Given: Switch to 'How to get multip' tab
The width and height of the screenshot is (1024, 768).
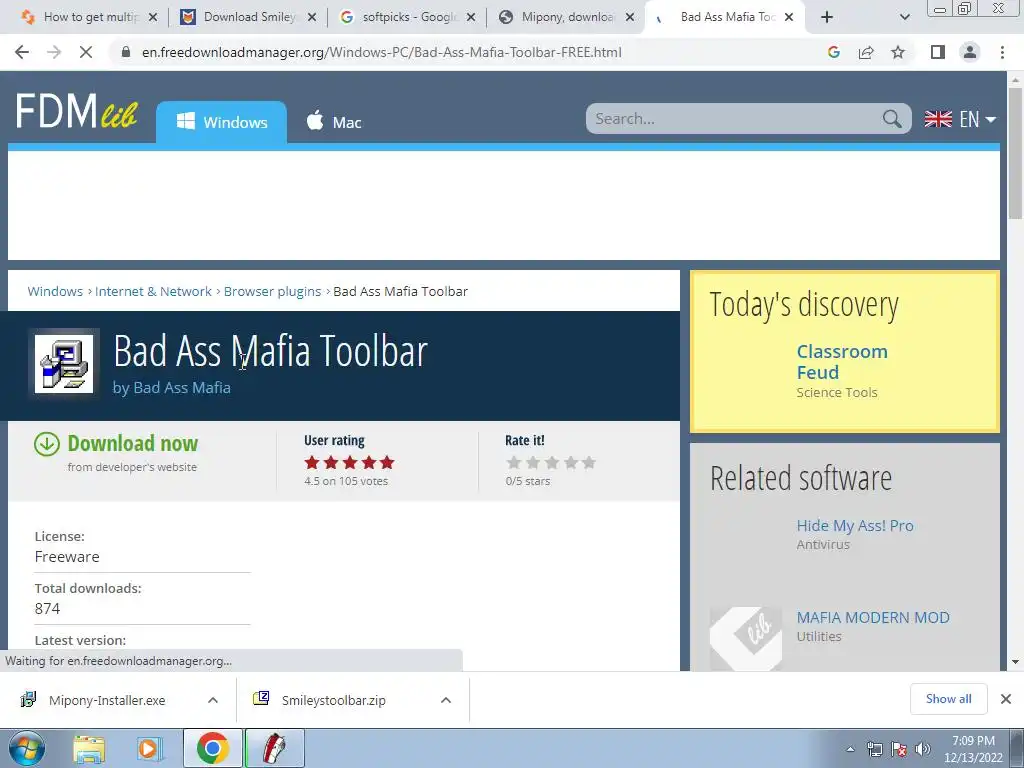Looking at the screenshot, I should (x=90, y=17).
